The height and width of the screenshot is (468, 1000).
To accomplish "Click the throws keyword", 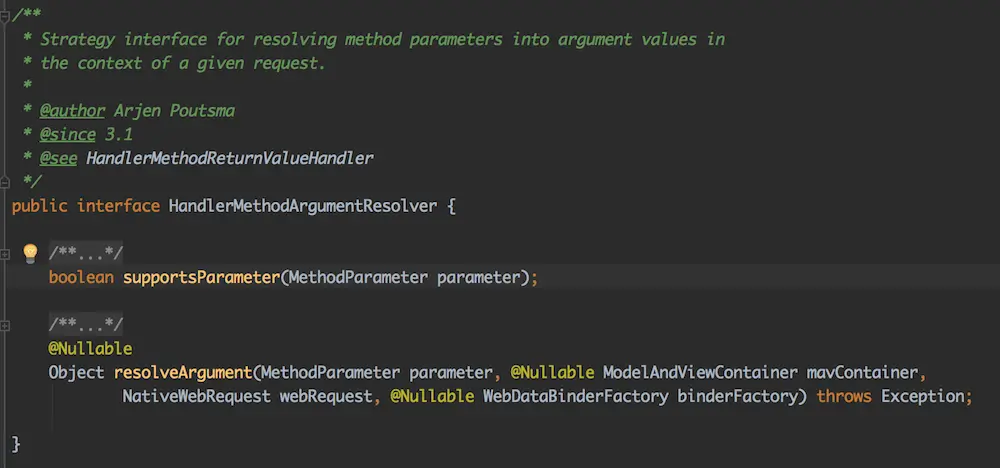I will pyautogui.click(x=844, y=396).
